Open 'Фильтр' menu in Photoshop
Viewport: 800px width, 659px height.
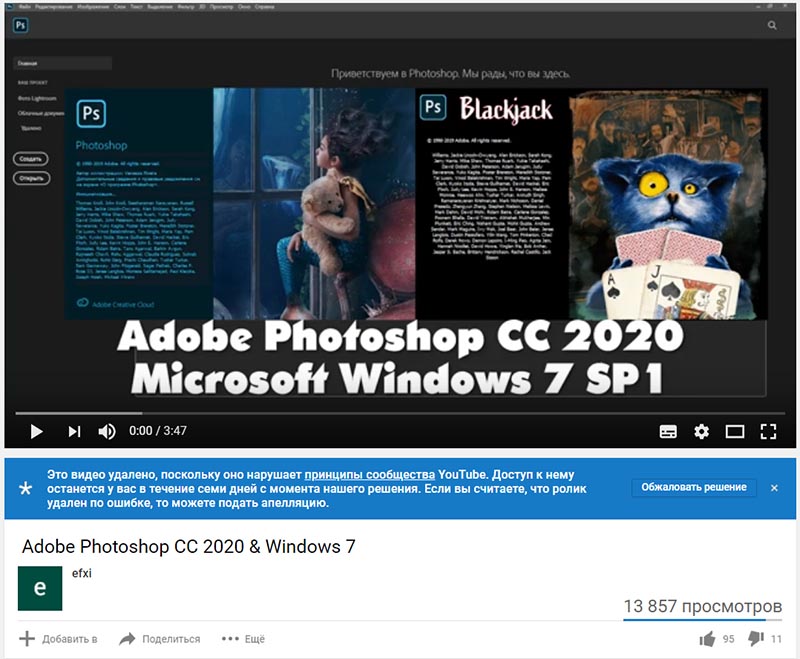187,7
